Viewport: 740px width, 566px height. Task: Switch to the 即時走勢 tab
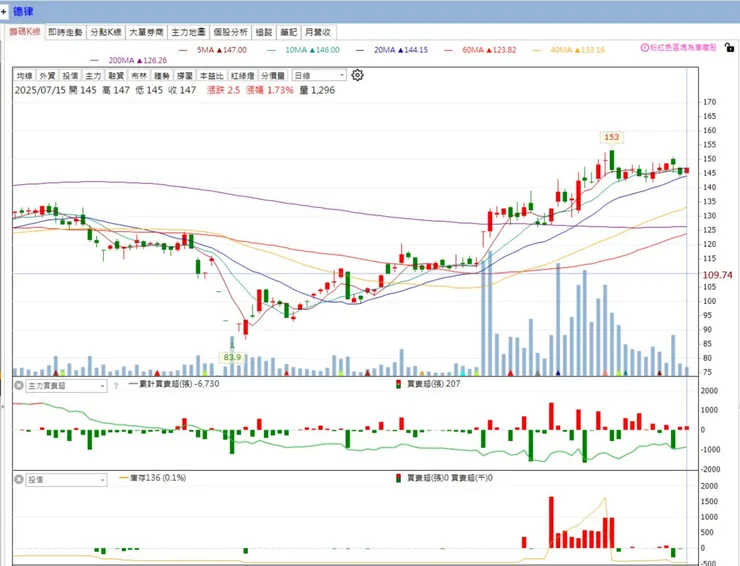click(66, 32)
